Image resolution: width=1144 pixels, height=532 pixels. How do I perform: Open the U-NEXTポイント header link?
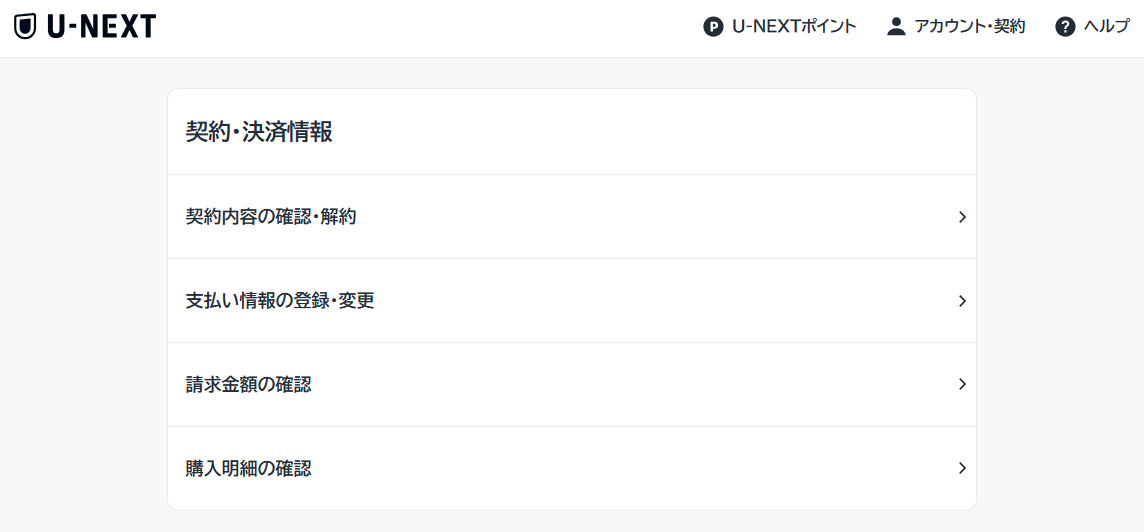pyautogui.click(x=794, y=27)
